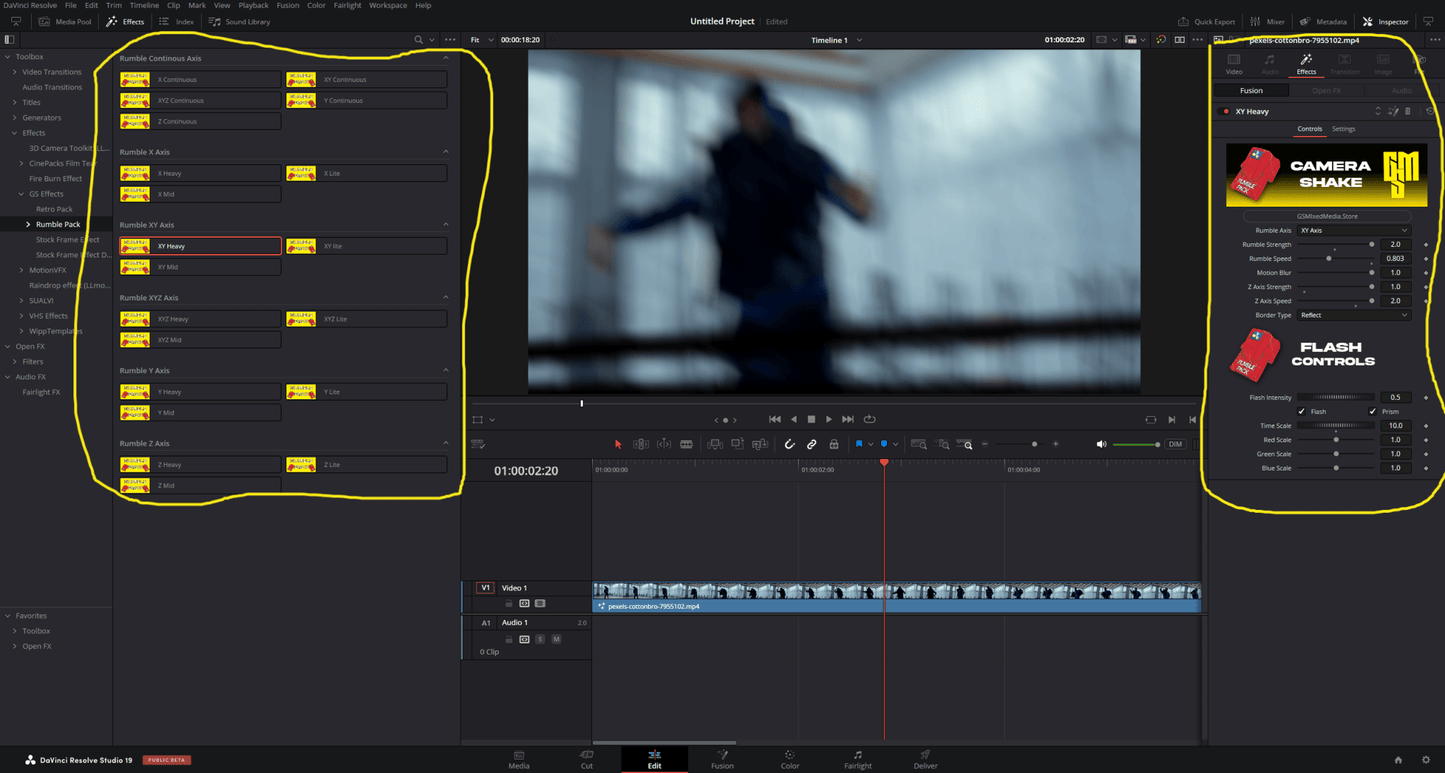The height and width of the screenshot is (773, 1445).
Task: Enable linked selection in timeline toolbar
Action: tap(812, 444)
